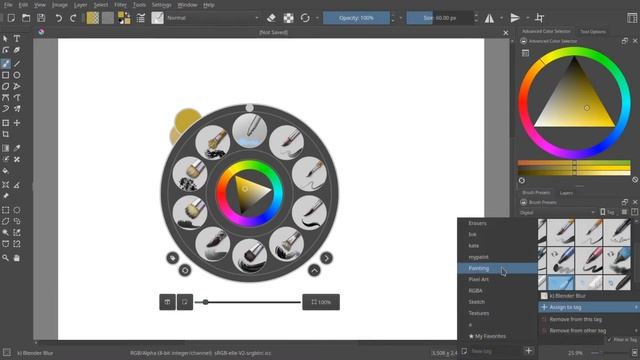The image size is (640, 360).
Task: Open the Digital tag dropdown in Brush Presets
Action: point(557,212)
